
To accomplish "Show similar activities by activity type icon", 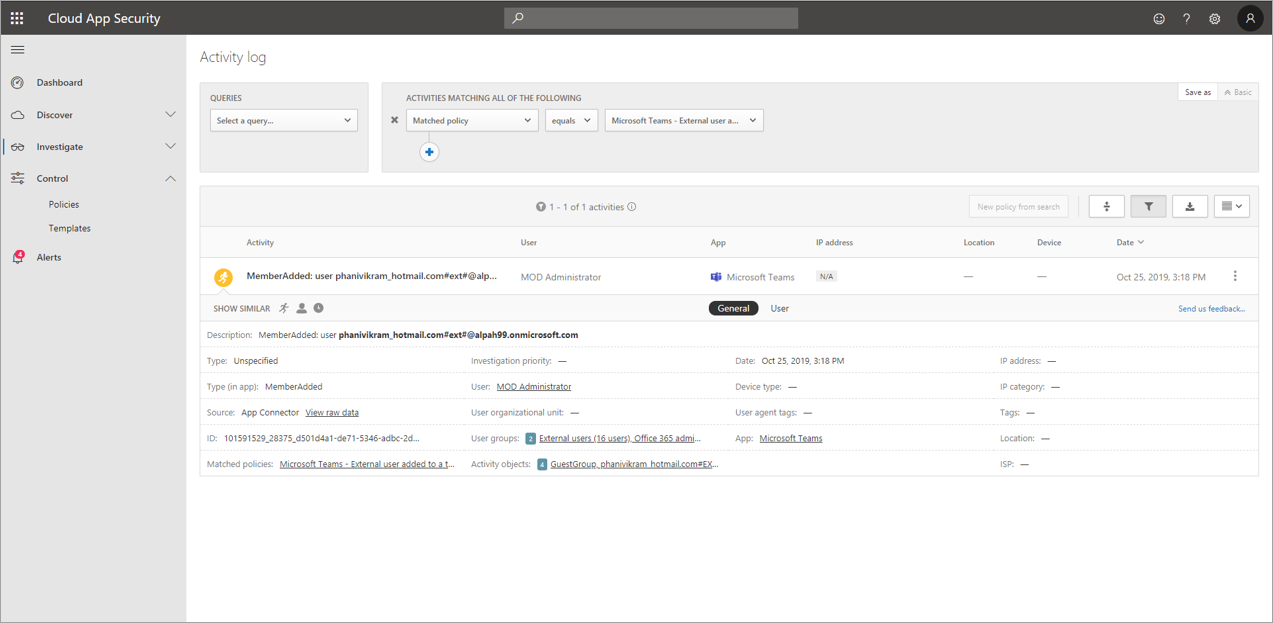I will (284, 308).
